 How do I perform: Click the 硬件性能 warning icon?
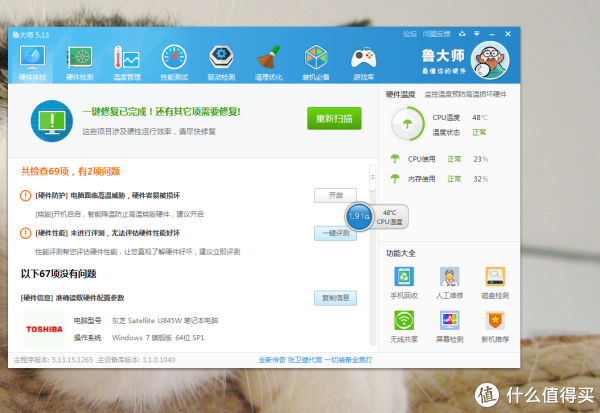(x=25, y=233)
